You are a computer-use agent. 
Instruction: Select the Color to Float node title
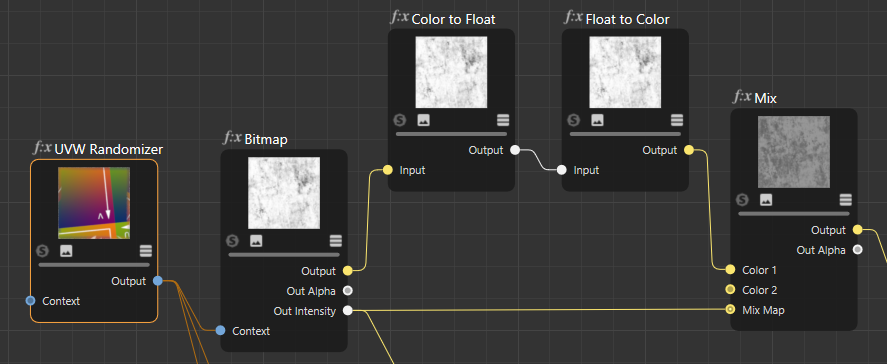(x=454, y=19)
